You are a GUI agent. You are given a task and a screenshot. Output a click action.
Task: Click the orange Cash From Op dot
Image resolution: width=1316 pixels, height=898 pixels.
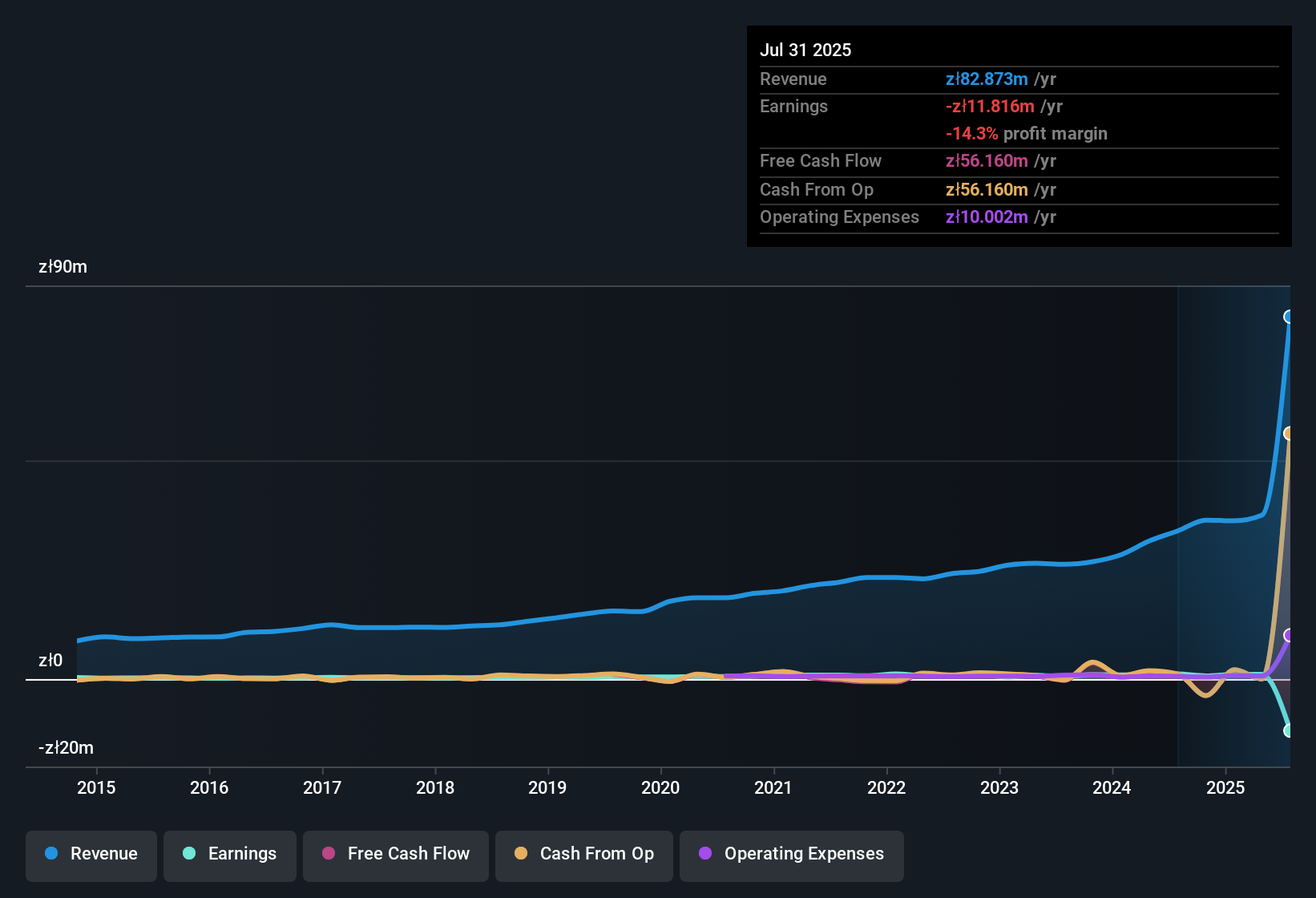click(521, 854)
